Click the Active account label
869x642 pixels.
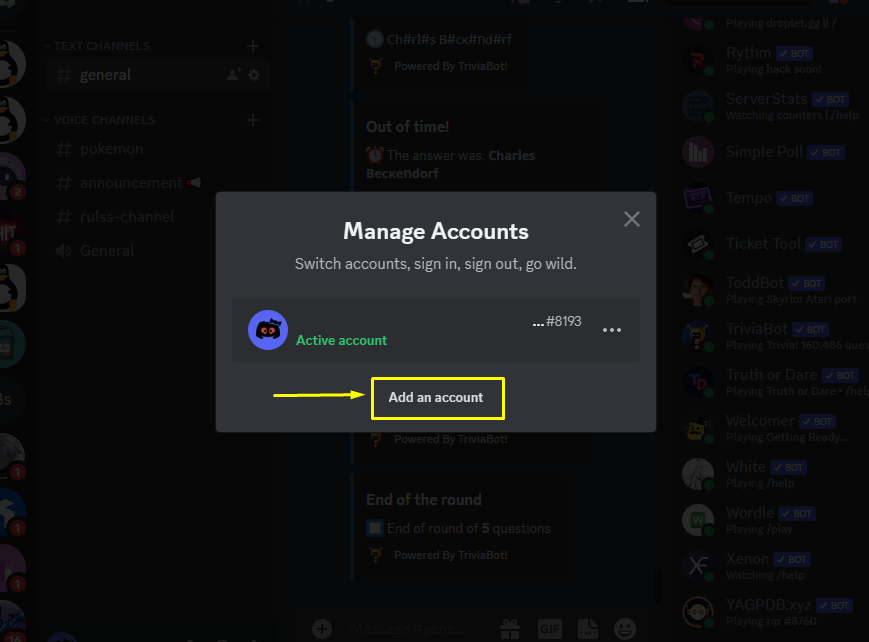pos(341,340)
